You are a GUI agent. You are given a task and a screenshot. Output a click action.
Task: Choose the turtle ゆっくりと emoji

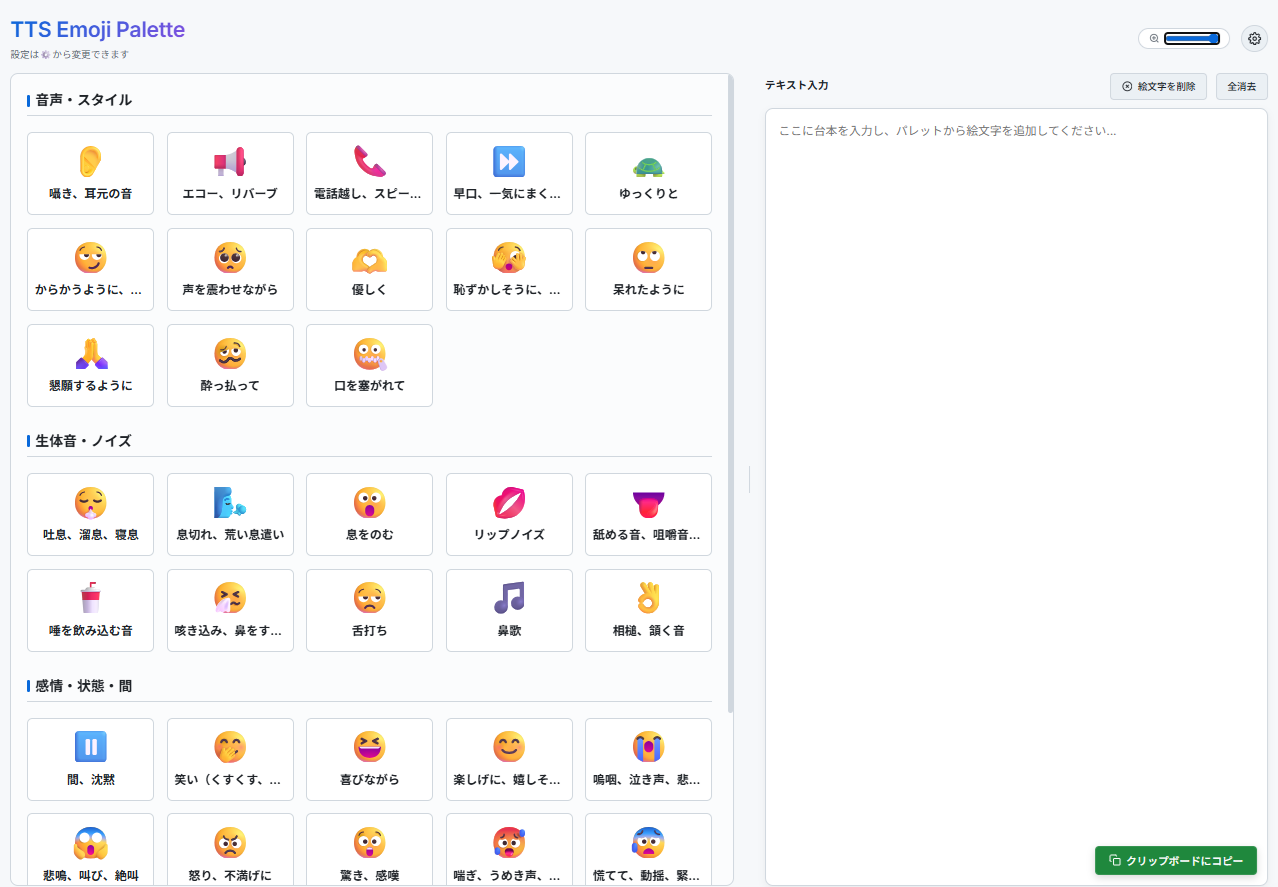click(x=648, y=173)
